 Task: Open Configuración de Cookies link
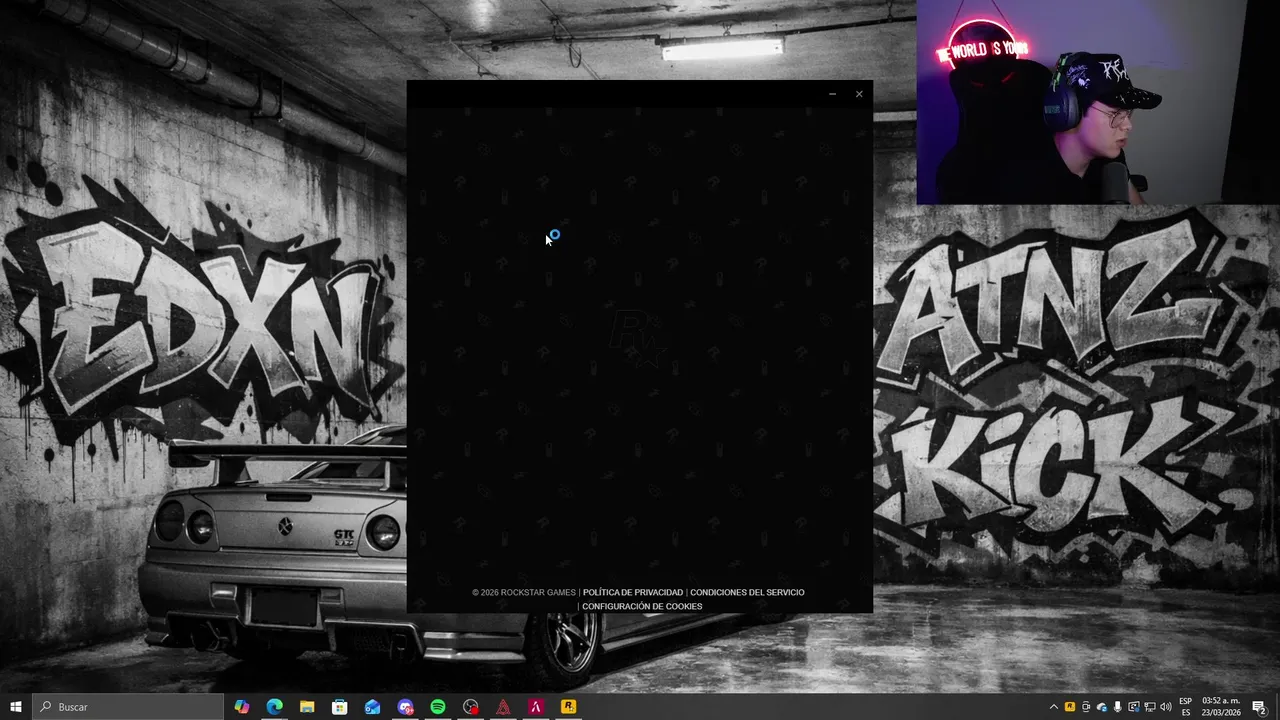pyautogui.click(x=642, y=606)
